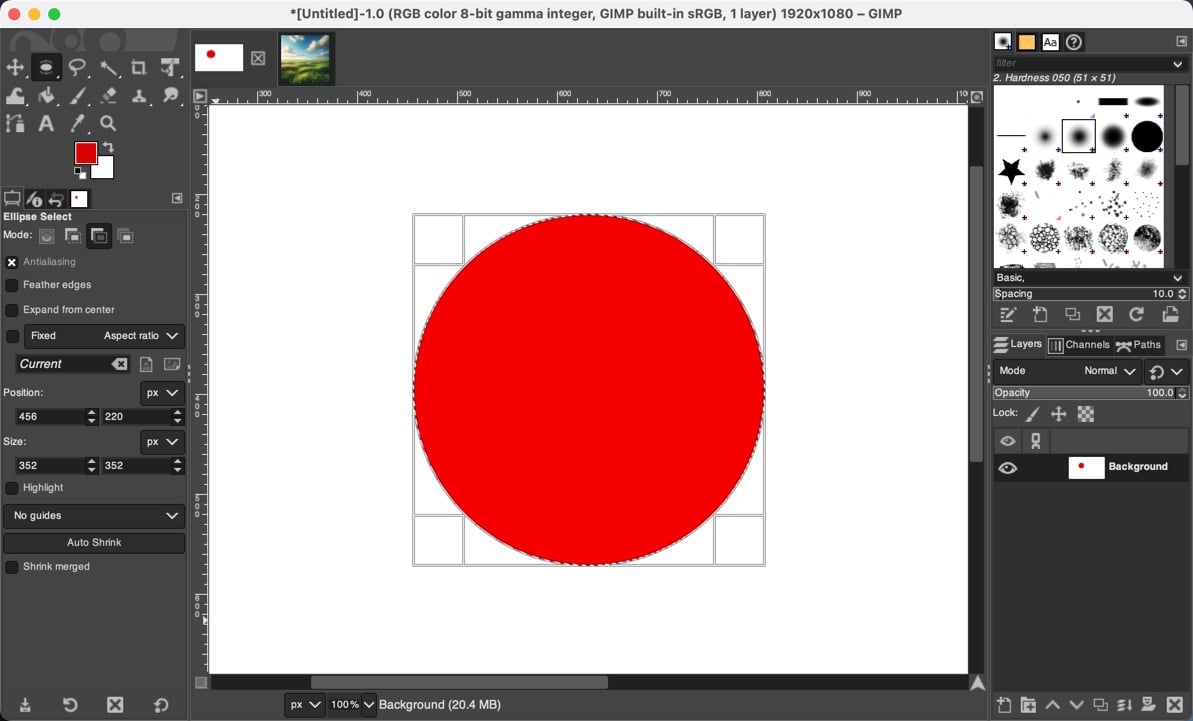The height and width of the screenshot is (721, 1193).
Task: Save tool preset in tool options footer
Action: (x=25, y=705)
